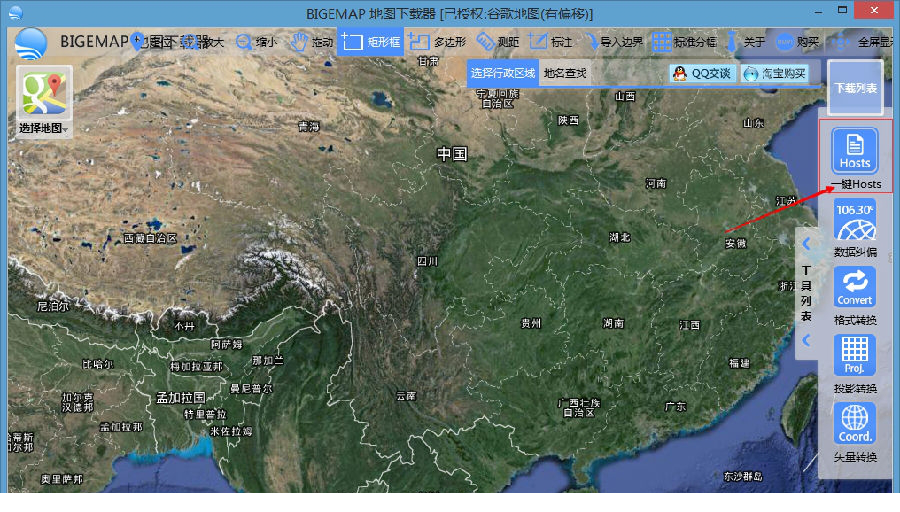
Task: Collapse toolbox panel with lower chevron
Action: pos(806,340)
